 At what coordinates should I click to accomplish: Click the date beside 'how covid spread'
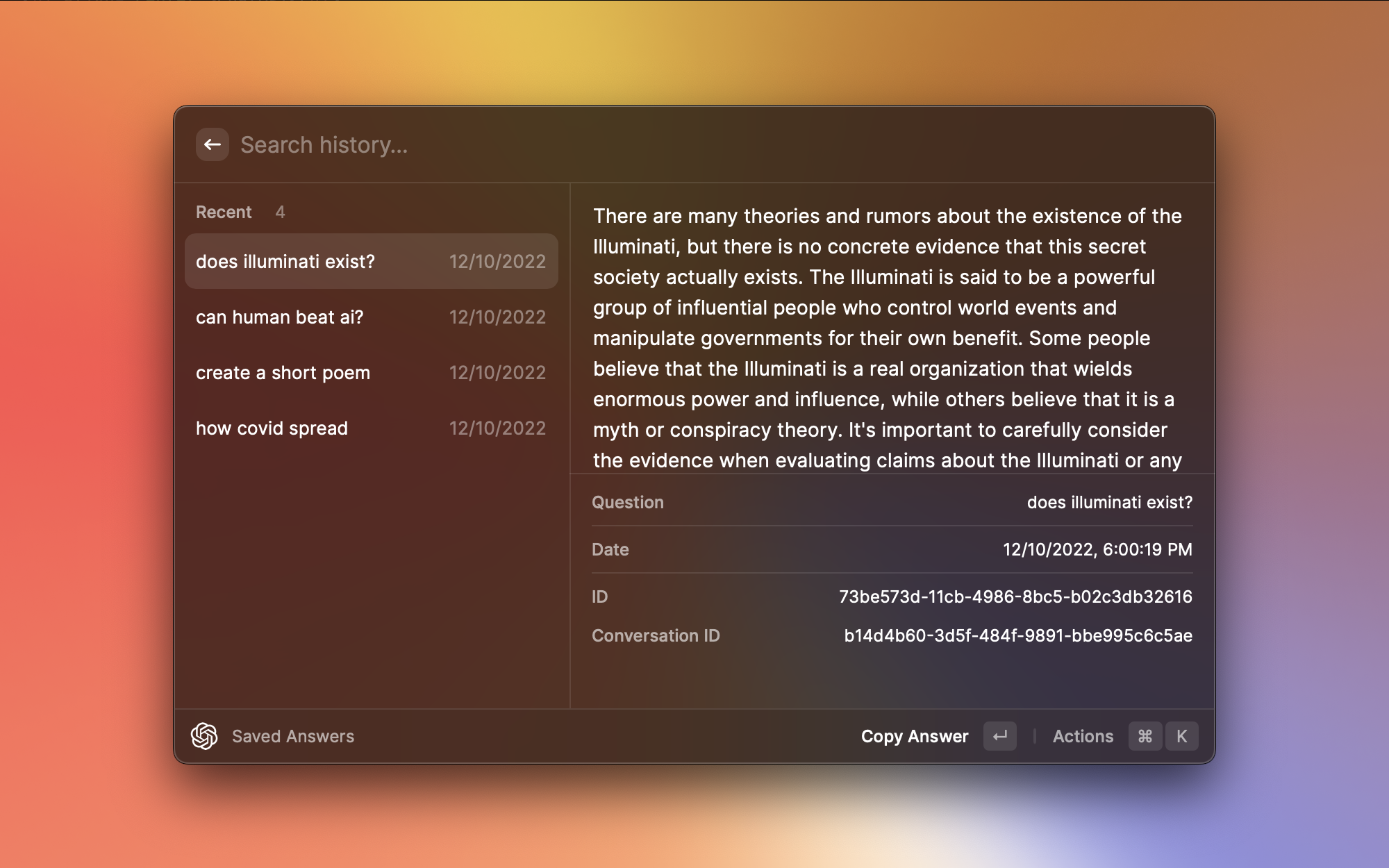click(497, 428)
